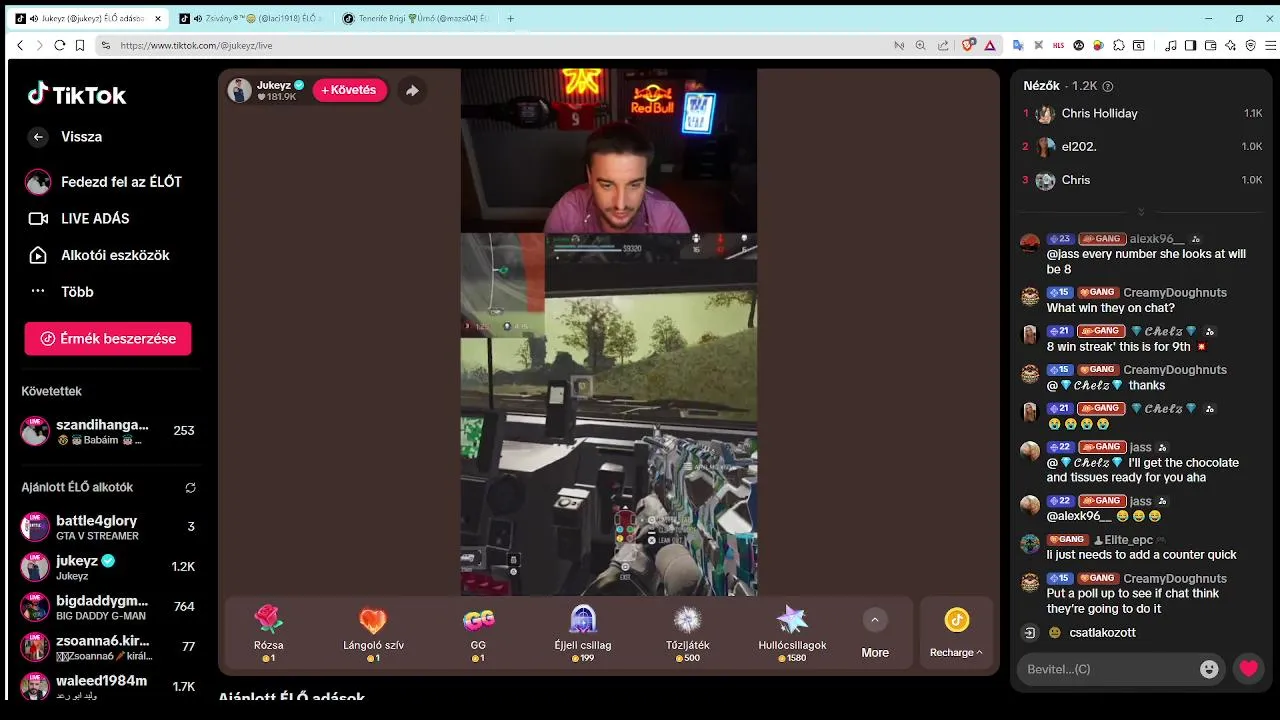The width and height of the screenshot is (1280, 720).
Task: Click alexk96__ username in chat
Action: click(1157, 239)
